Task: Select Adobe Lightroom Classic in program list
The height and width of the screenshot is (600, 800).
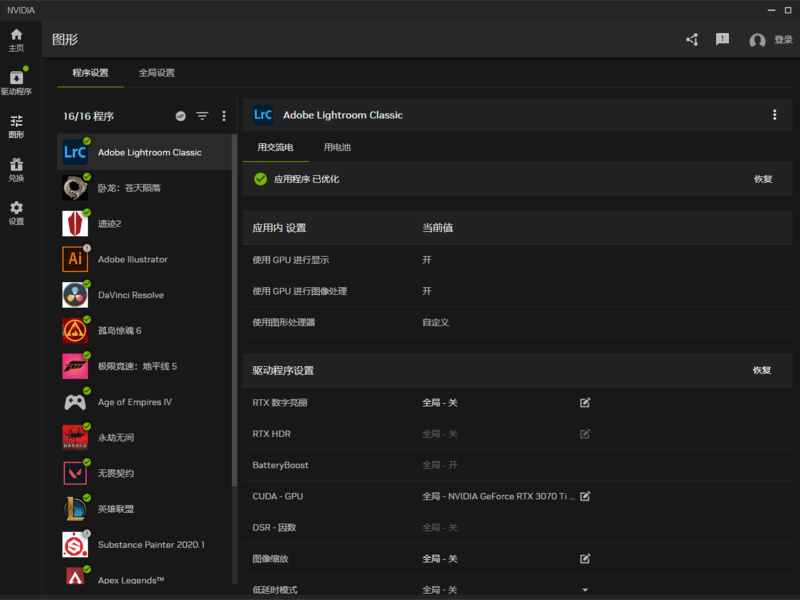Action: pos(144,152)
